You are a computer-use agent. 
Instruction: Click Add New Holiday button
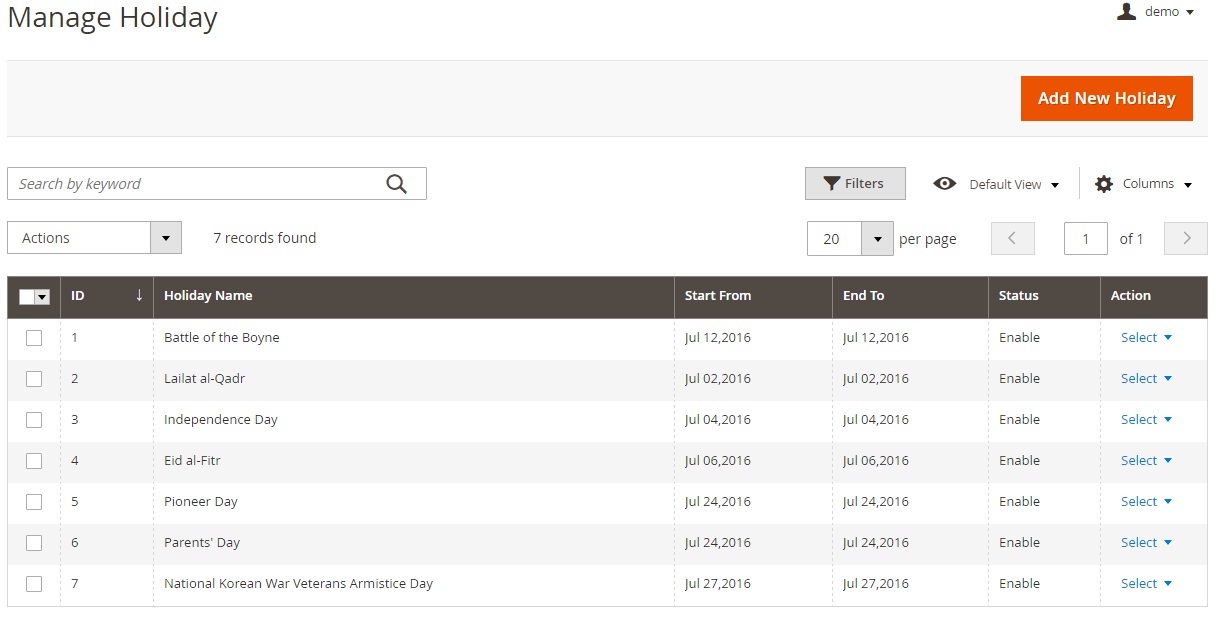(x=1106, y=98)
